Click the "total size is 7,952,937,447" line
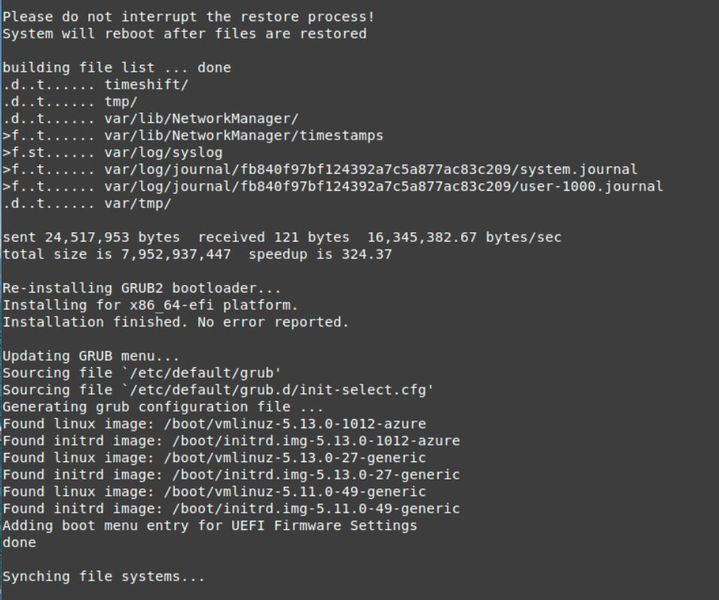The height and width of the screenshot is (600, 719). point(197,254)
